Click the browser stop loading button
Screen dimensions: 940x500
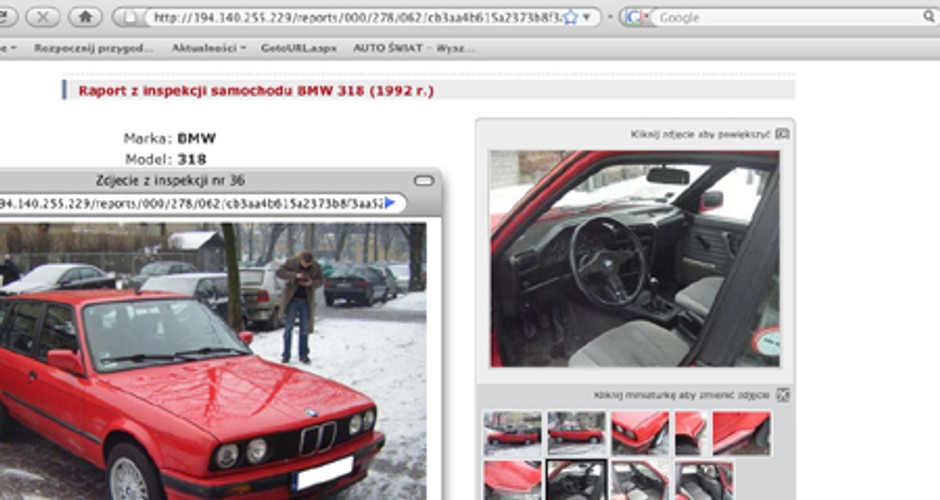(43, 17)
